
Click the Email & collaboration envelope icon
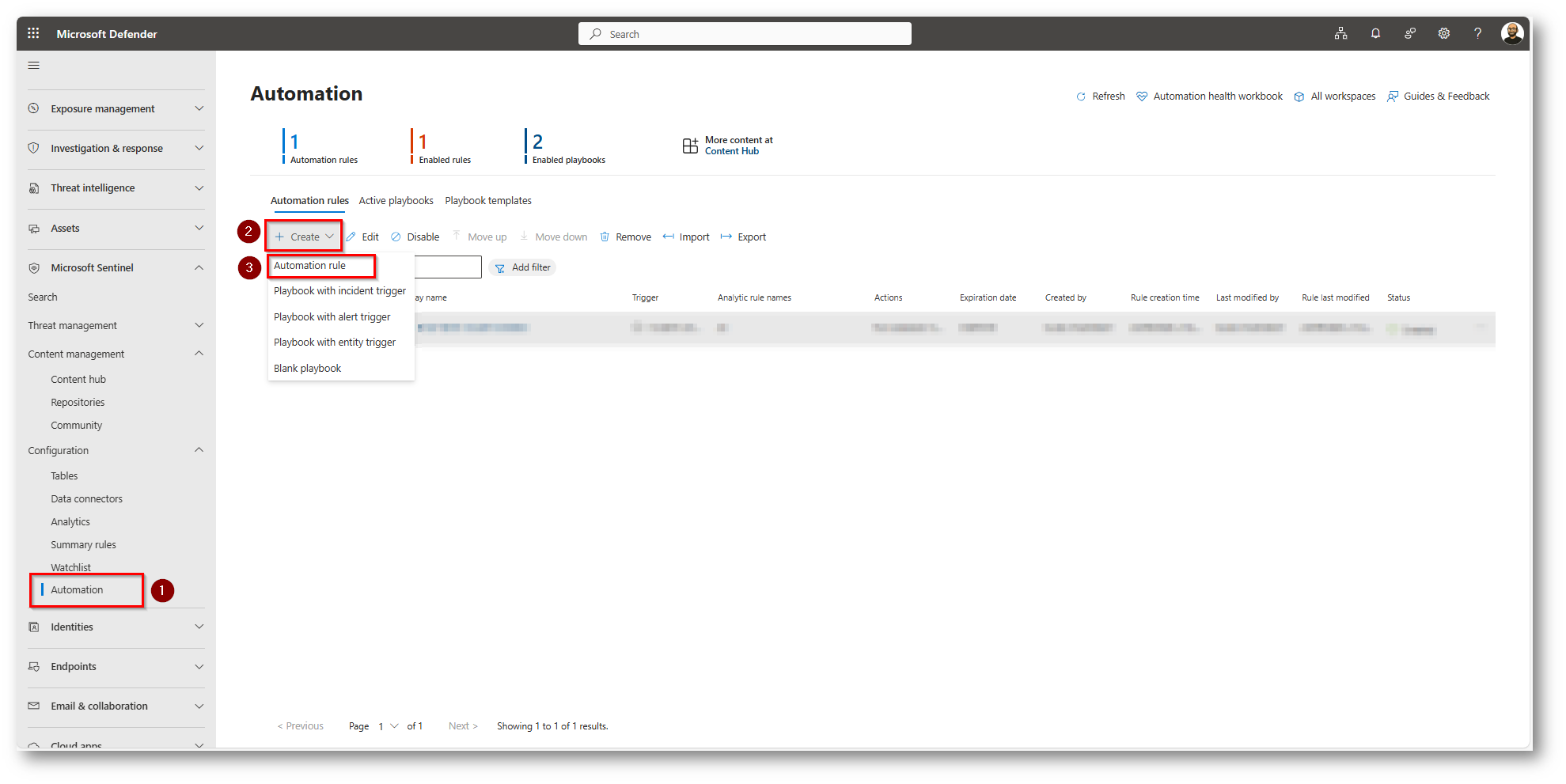tap(34, 706)
